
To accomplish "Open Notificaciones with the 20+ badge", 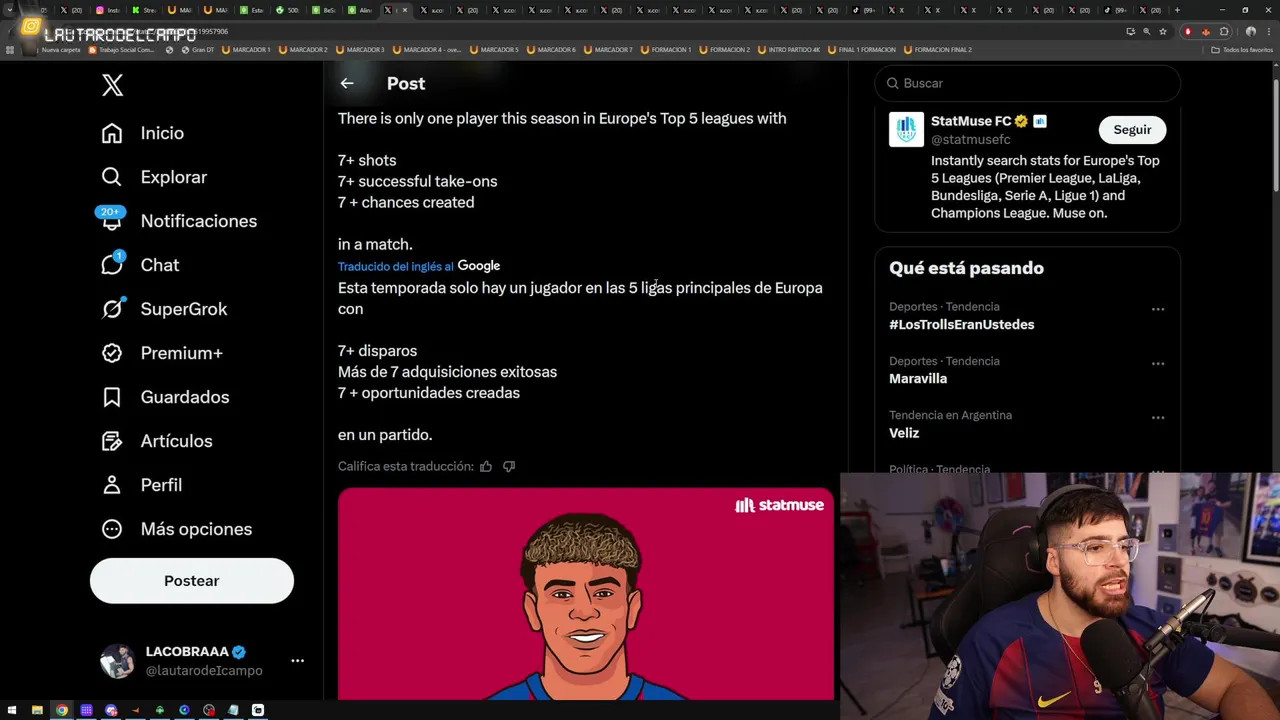I will [x=179, y=221].
